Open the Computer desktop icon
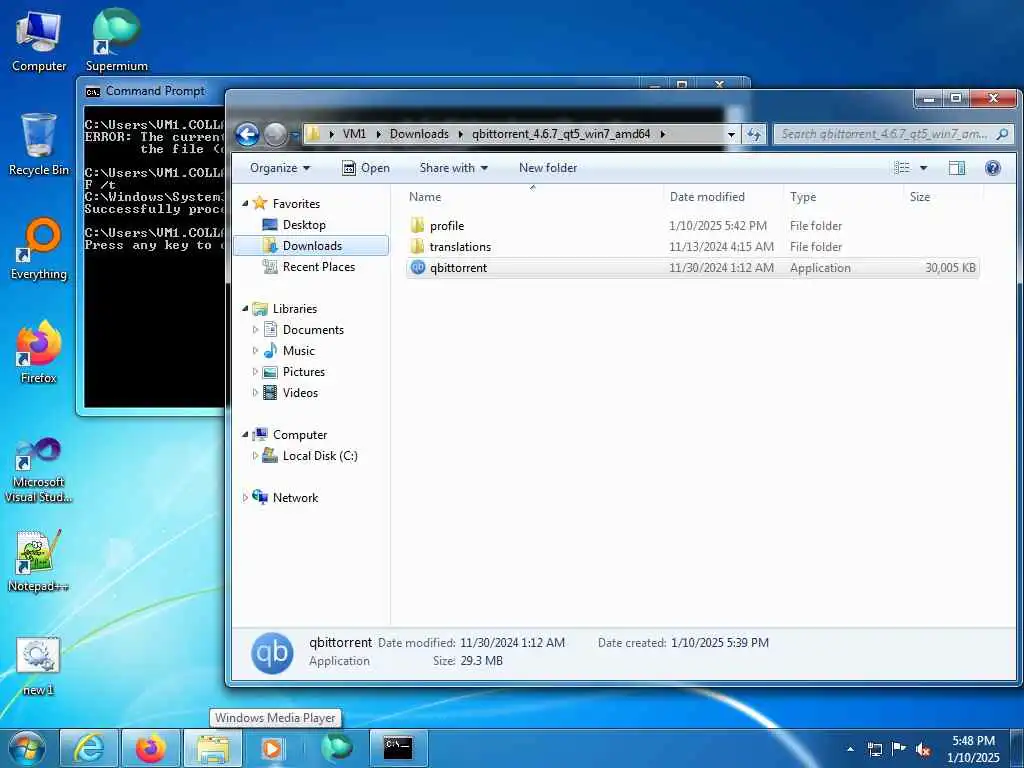Image resolution: width=1024 pixels, height=768 pixels. (x=39, y=42)
